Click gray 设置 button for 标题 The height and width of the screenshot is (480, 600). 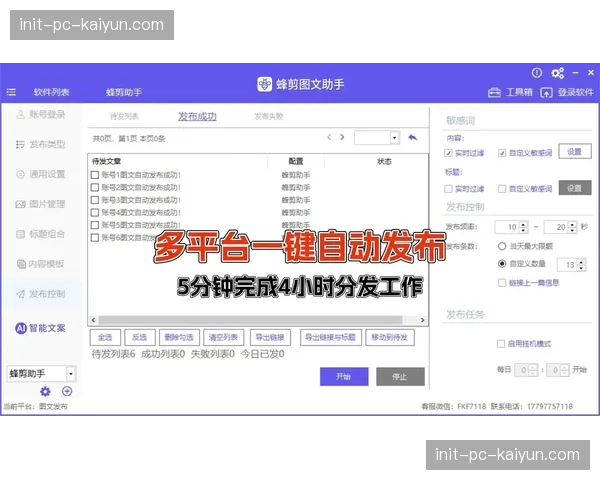tap(575, 188)
